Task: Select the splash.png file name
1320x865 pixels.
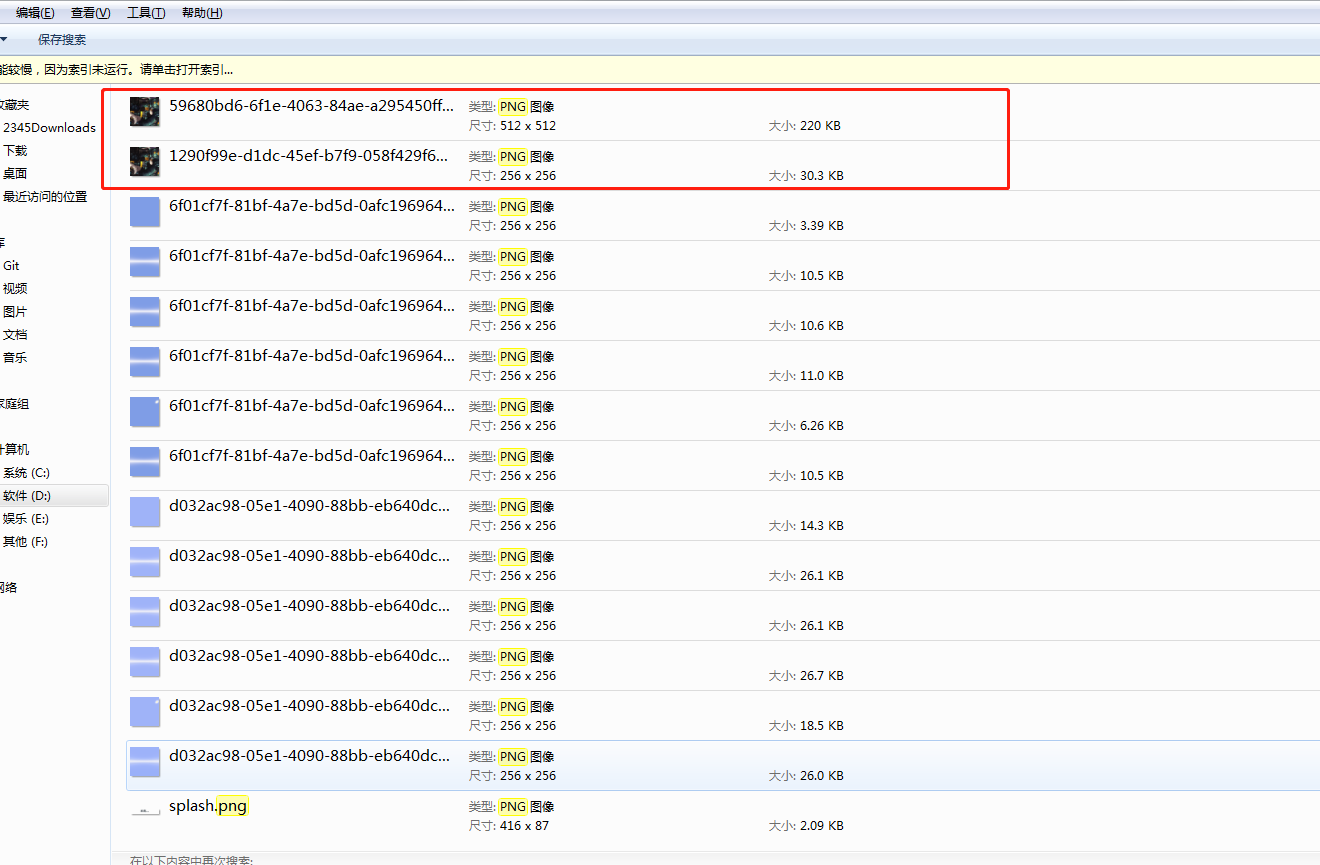Action: point(208,806)
